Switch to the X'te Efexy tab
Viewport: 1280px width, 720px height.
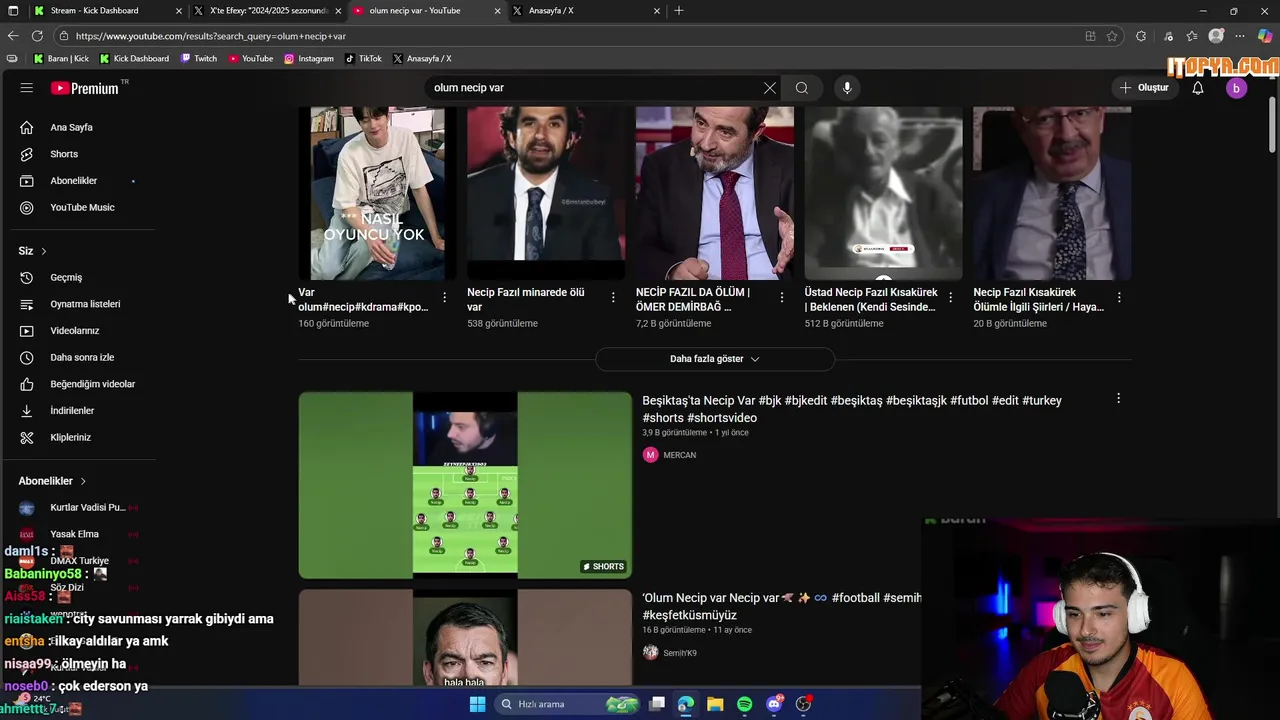click(268, 11)
